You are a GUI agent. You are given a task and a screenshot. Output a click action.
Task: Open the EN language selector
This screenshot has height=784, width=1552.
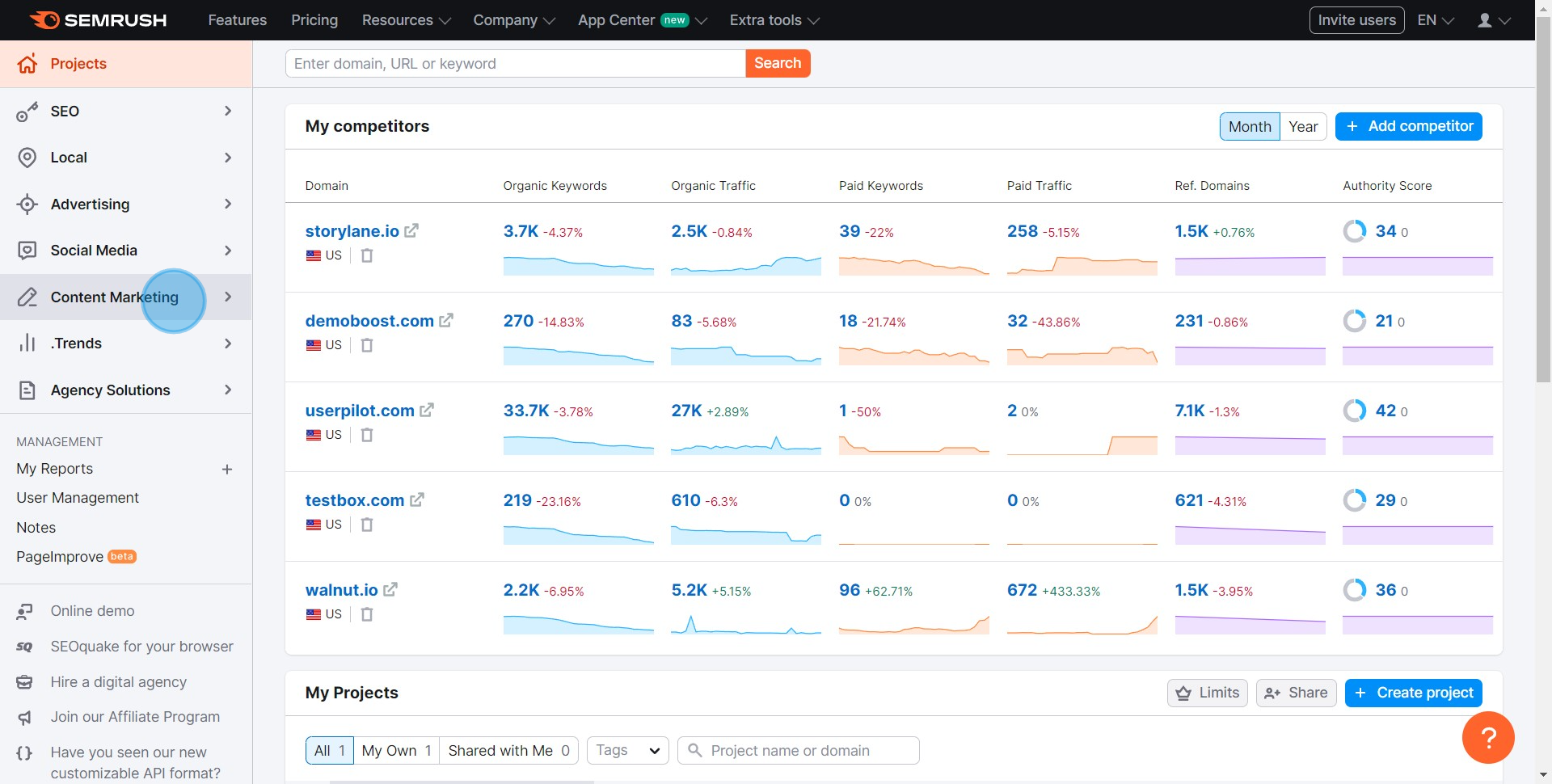click(x=1436, y=20)
